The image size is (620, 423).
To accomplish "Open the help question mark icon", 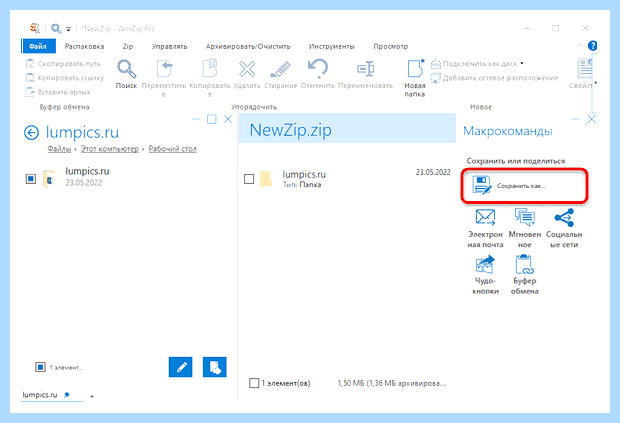I will point(592,46).
